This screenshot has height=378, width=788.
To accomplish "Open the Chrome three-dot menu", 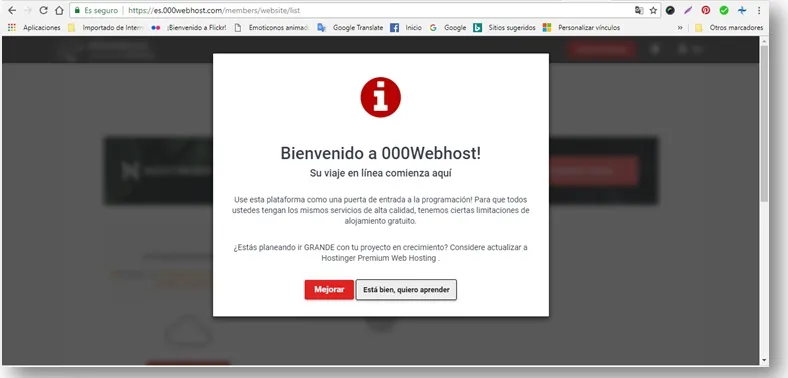I will tap(759, 10).
